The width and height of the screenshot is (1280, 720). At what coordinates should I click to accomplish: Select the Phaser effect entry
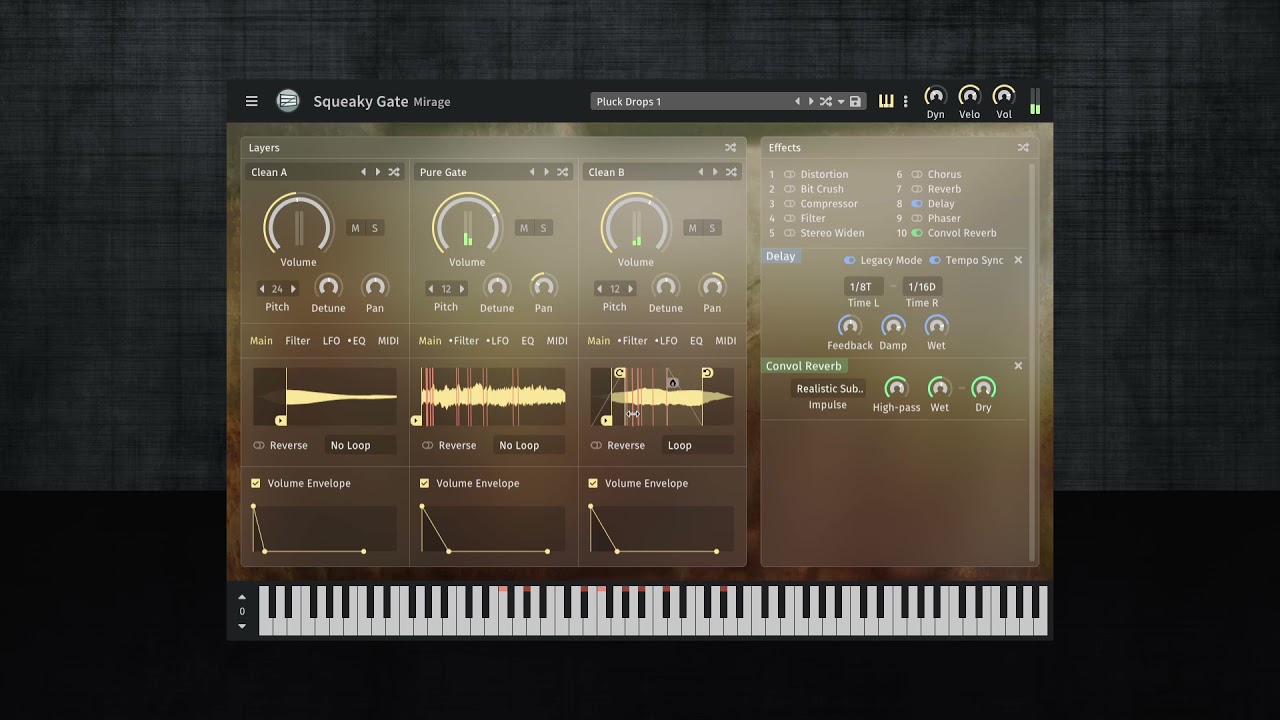944,218
